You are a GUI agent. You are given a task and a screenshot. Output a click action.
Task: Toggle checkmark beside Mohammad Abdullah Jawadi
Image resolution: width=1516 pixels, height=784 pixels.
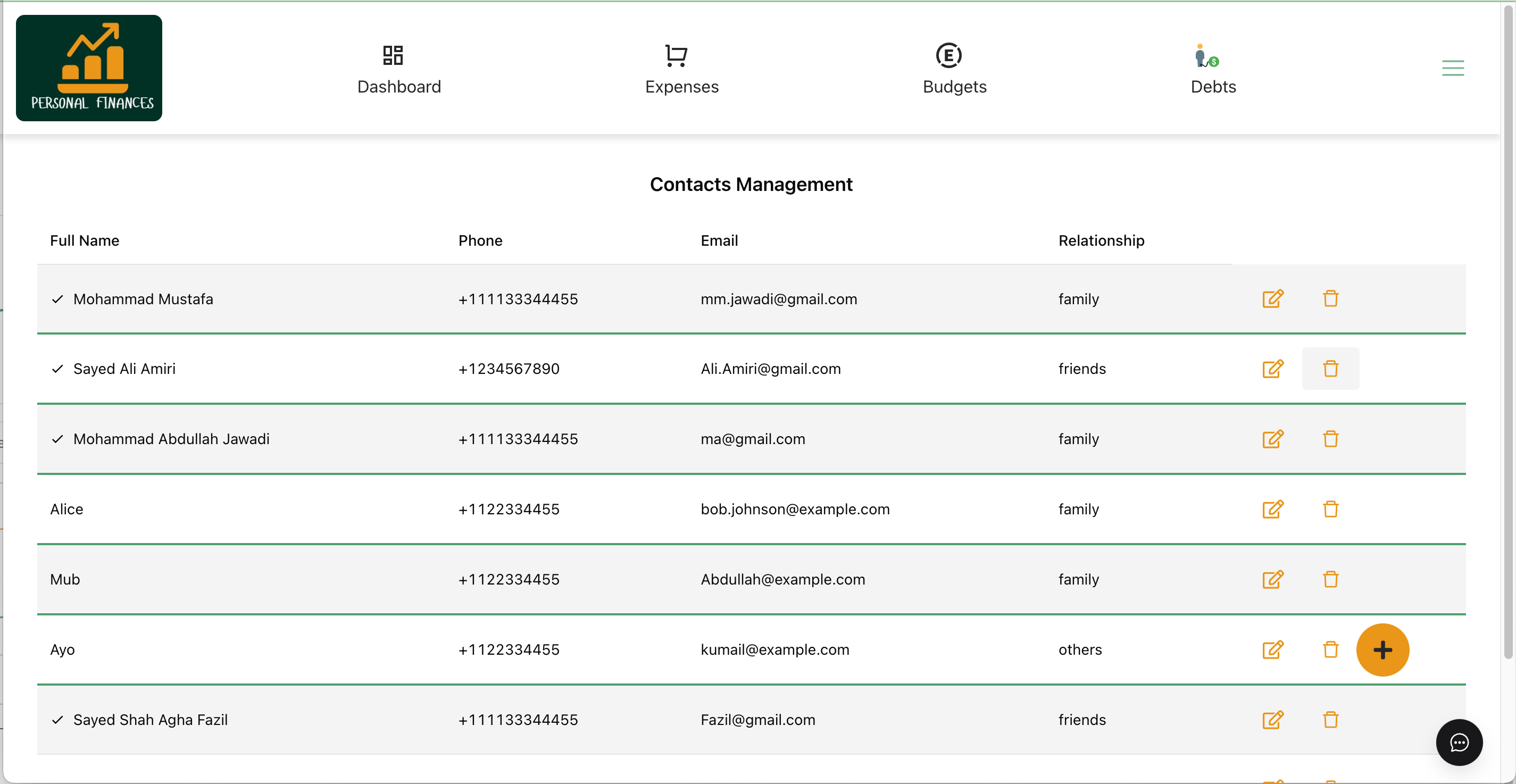(x=57, y=439)
